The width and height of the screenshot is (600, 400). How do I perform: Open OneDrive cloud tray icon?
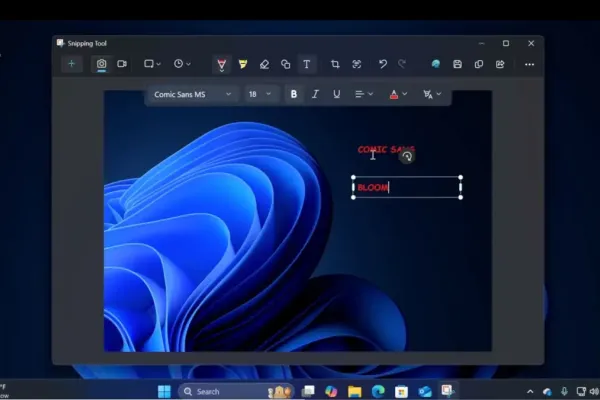tap(547, 392)
